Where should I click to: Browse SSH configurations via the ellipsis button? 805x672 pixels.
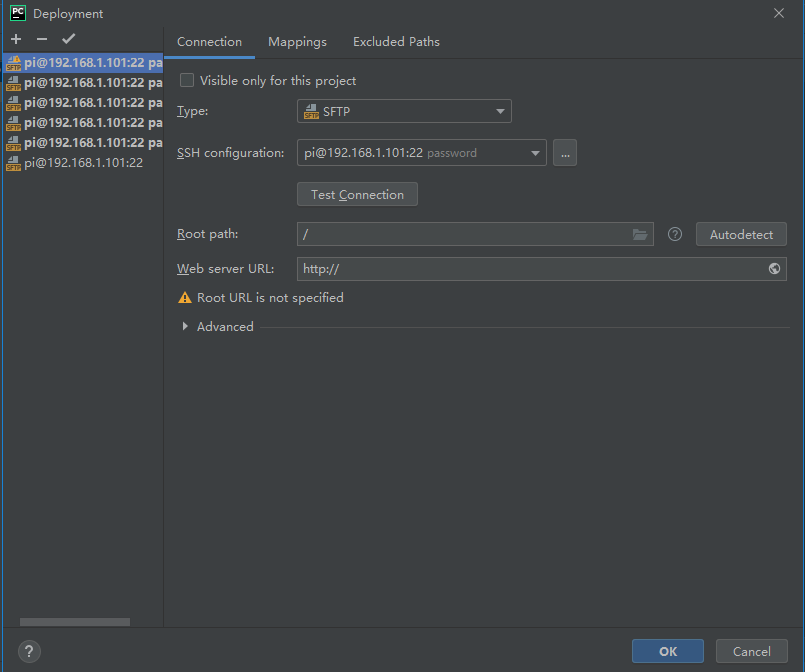click(564, 152)
